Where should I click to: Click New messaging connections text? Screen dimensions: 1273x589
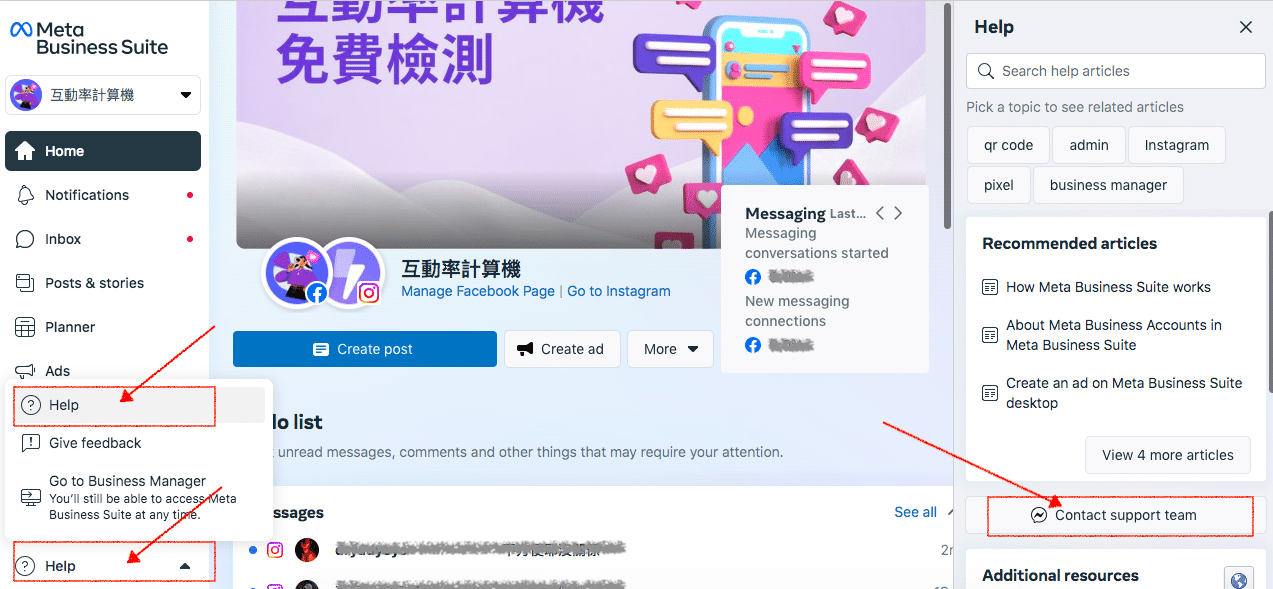[x=797, y=311]
